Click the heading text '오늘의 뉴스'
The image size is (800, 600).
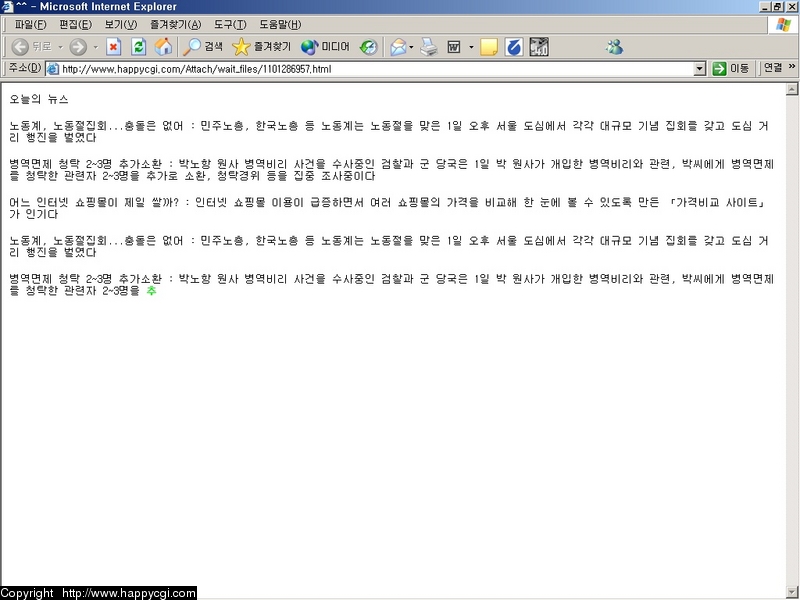(39, 99)
